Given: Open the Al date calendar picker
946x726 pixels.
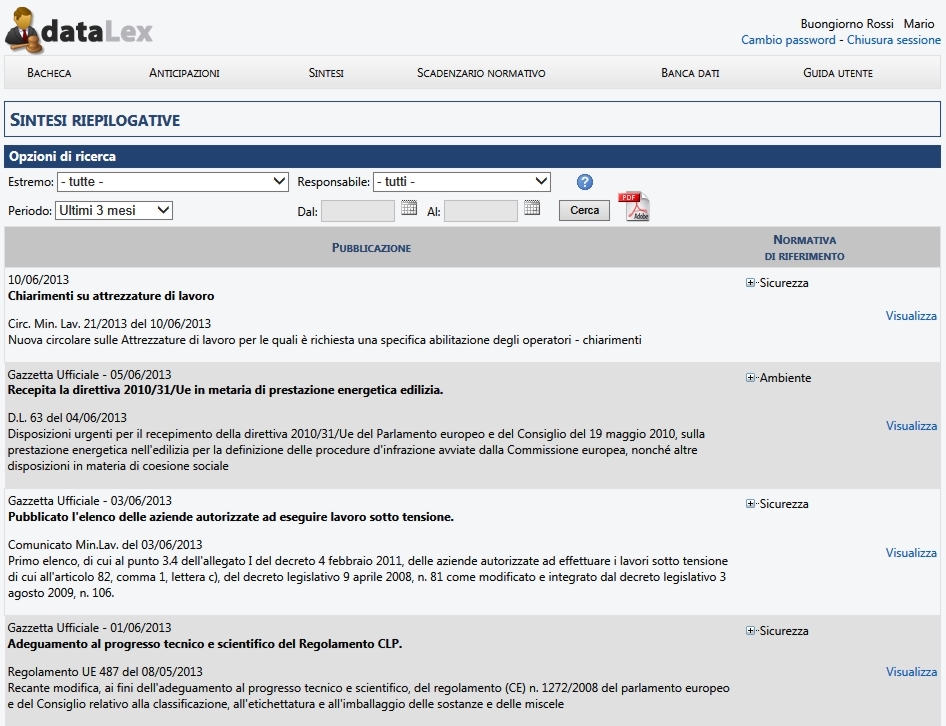Looking at the screenshot, I should (532, 208).
